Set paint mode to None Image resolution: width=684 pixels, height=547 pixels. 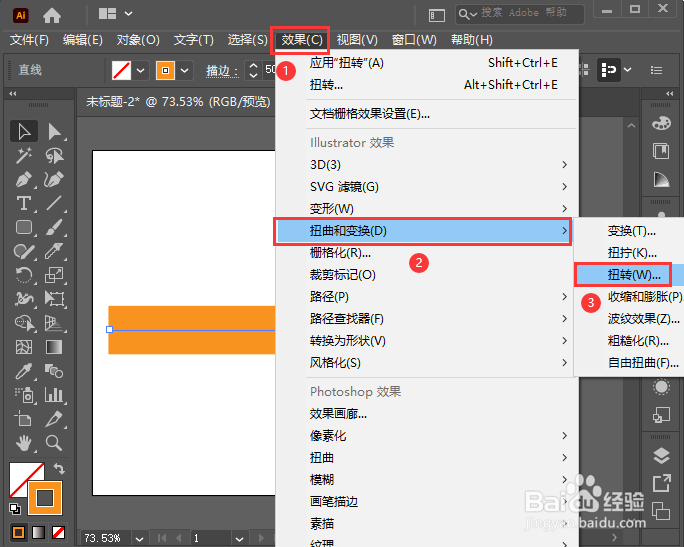[58, 533]
